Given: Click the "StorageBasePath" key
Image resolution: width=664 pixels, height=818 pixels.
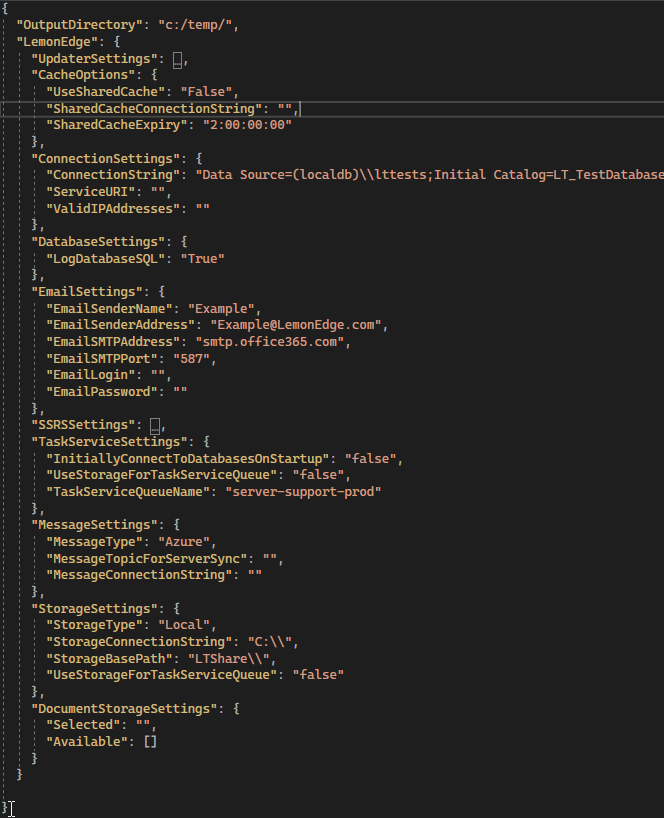Looking at the screenshot, I should point(110,659).
